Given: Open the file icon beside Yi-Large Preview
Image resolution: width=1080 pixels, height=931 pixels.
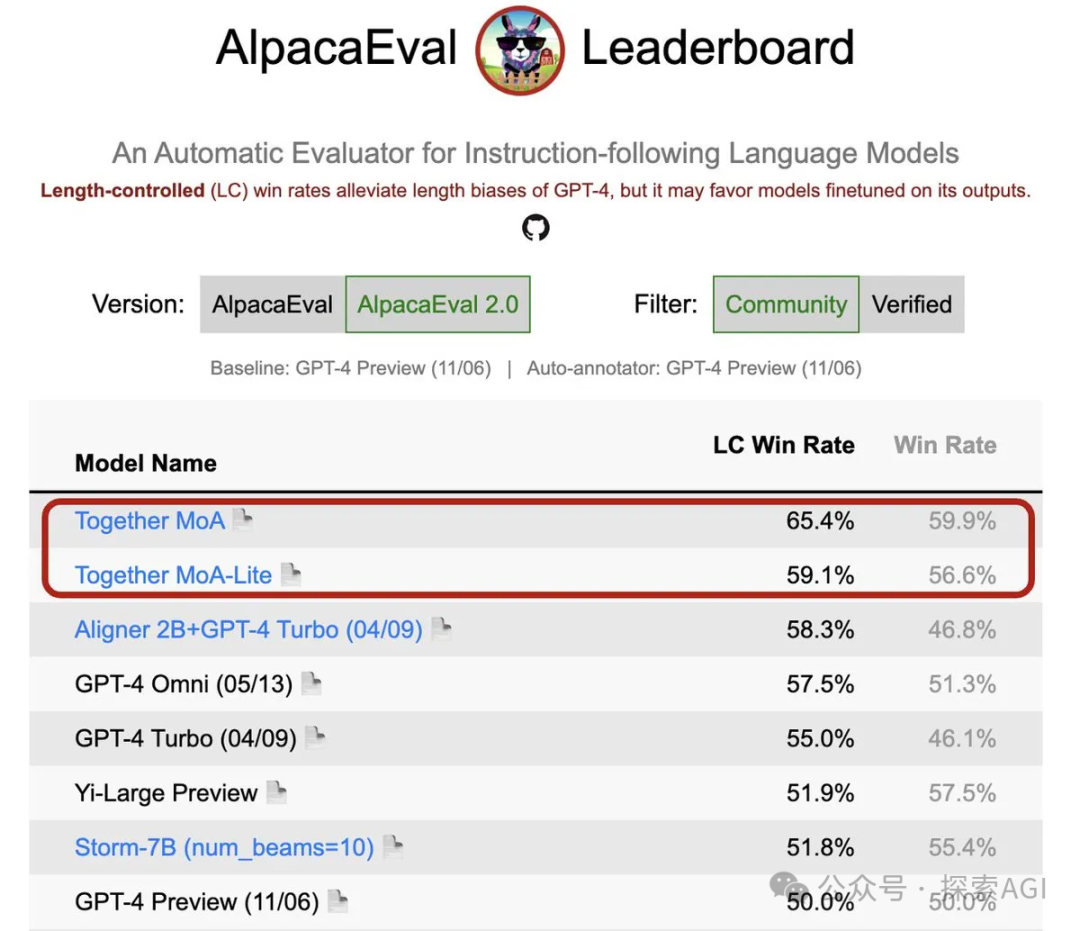Looking at the screenshot, I should (x=276, y=792).
